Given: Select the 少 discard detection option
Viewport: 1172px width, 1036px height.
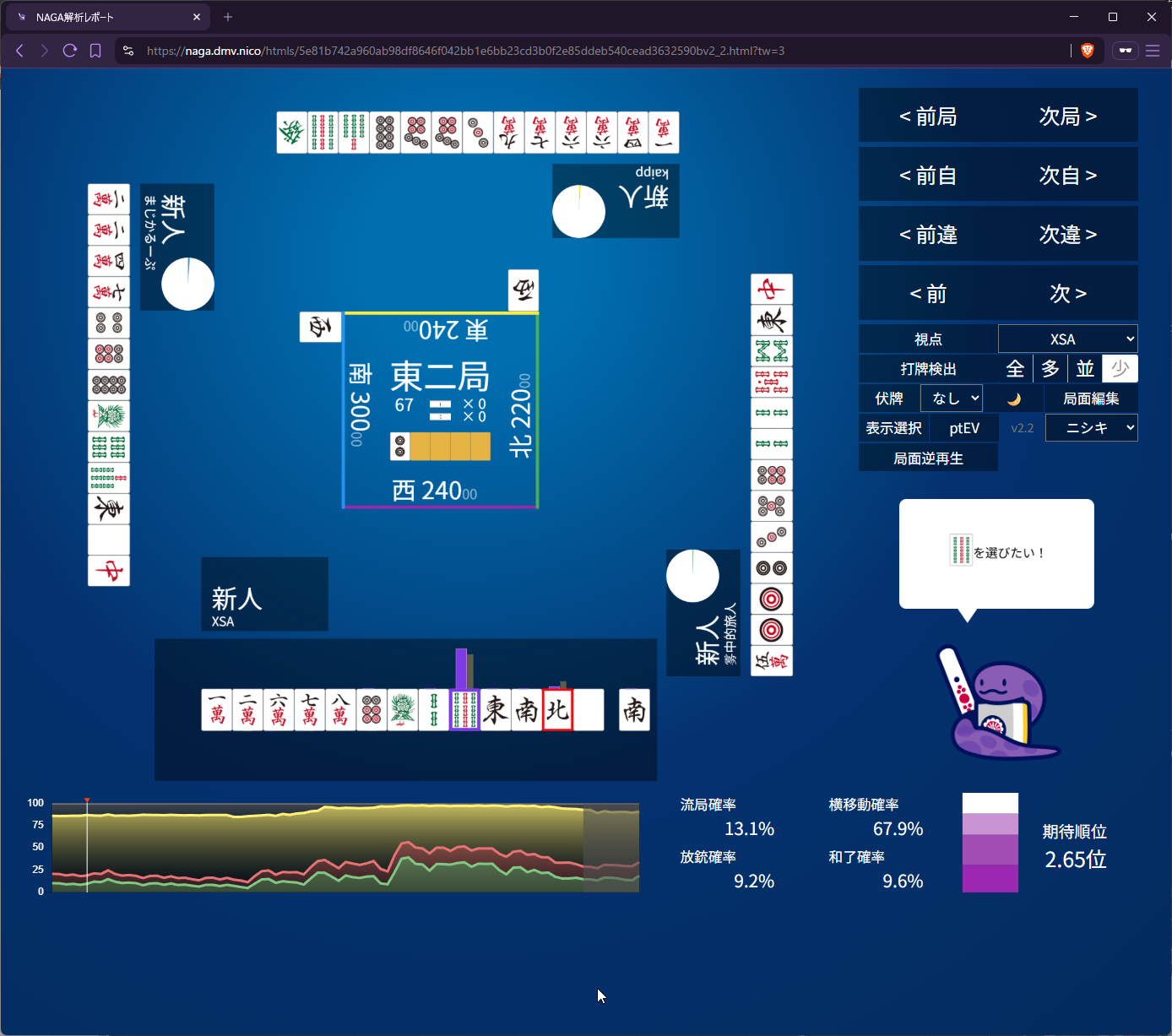Looking at the screenshot, I should pyautogui.click(x=1120, y=369).
